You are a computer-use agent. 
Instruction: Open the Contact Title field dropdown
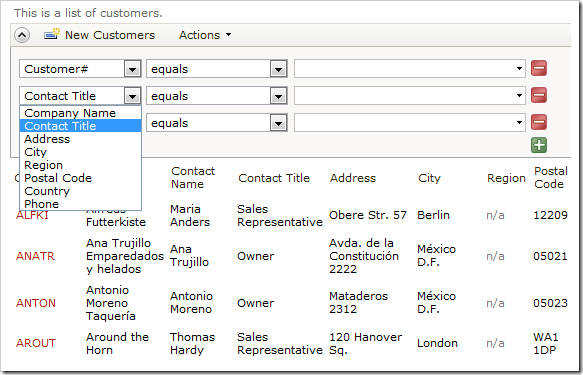click(x=132, y=96)
